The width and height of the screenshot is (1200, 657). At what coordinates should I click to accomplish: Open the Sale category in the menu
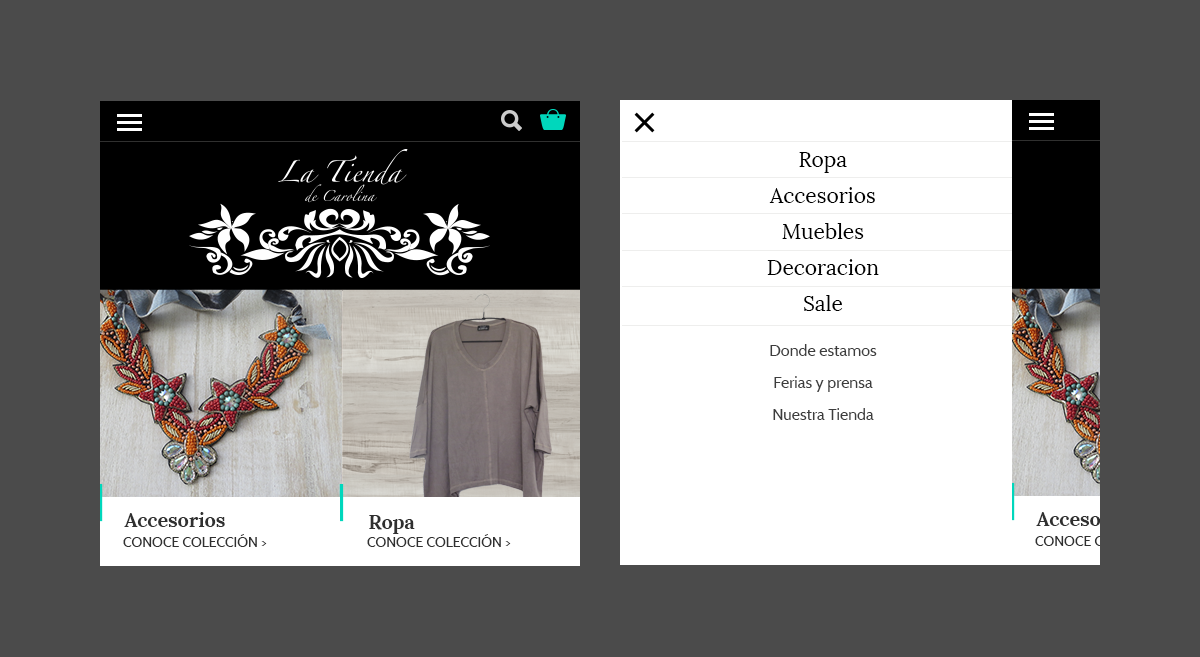(x=822, y=304)
